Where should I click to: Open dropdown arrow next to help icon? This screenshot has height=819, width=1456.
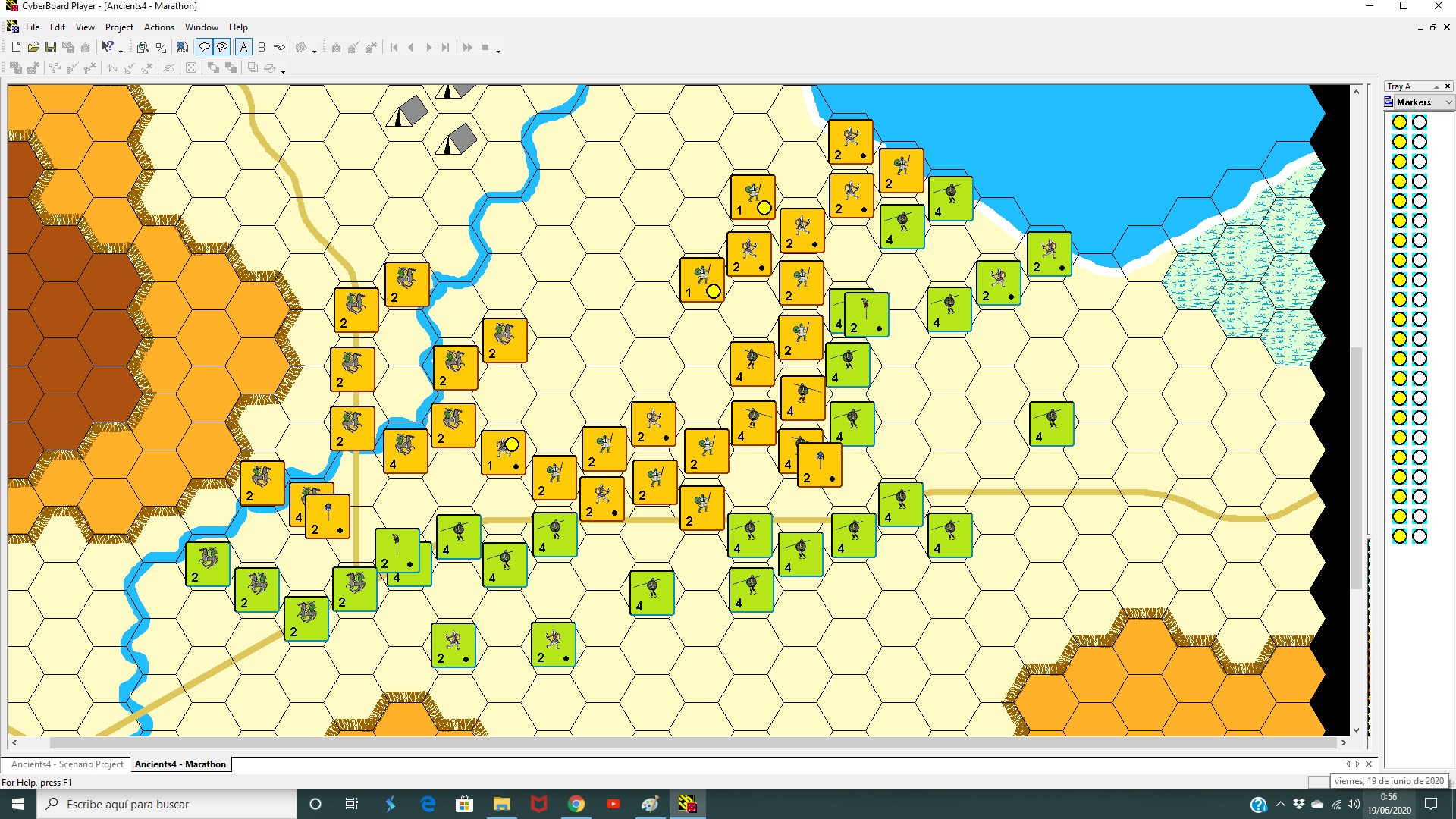121,50
